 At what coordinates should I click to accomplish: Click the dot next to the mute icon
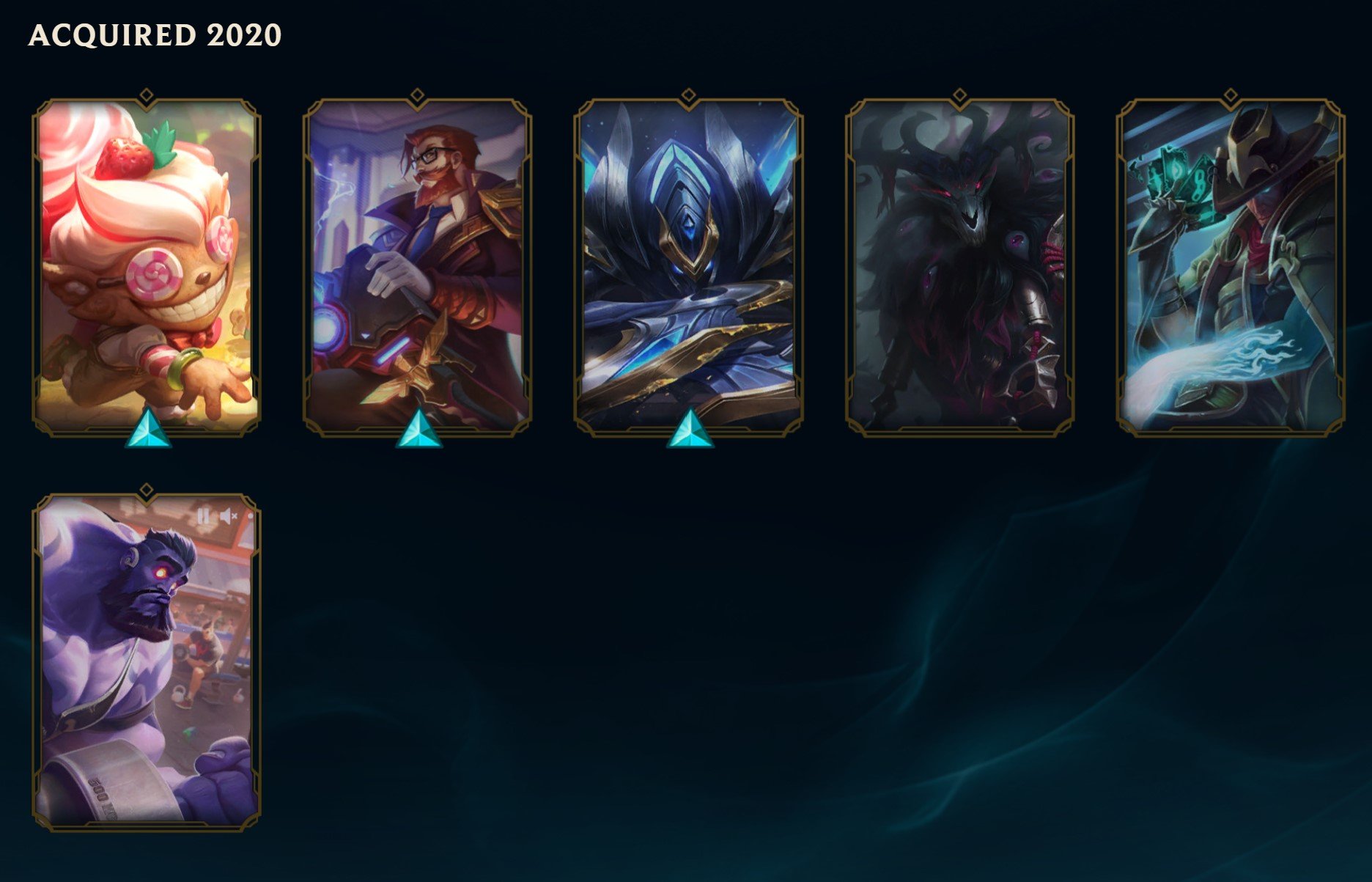coord(250,516)
